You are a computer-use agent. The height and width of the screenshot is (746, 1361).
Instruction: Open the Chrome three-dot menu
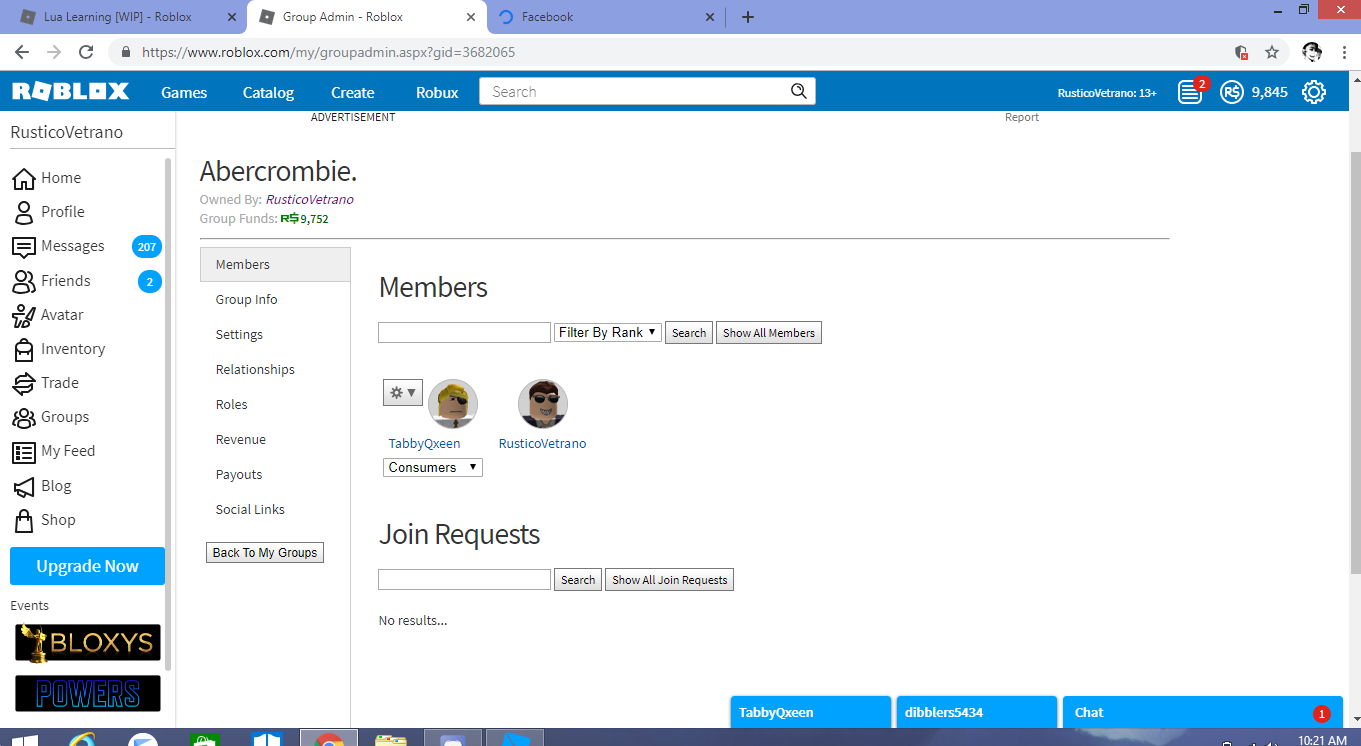[x=1343, y=52]
